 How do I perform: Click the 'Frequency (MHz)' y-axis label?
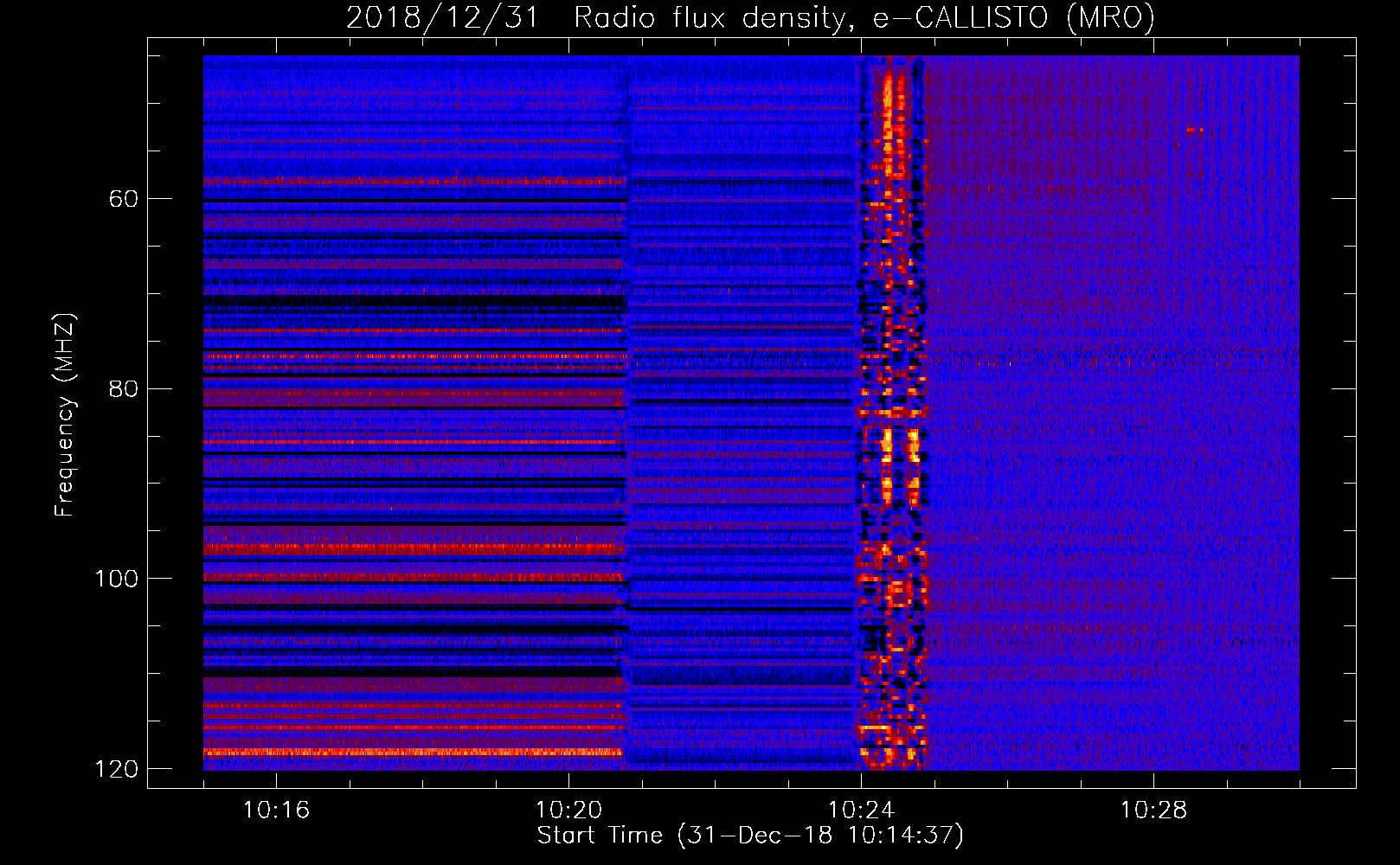pyautogui.click(x=64, y=415)
